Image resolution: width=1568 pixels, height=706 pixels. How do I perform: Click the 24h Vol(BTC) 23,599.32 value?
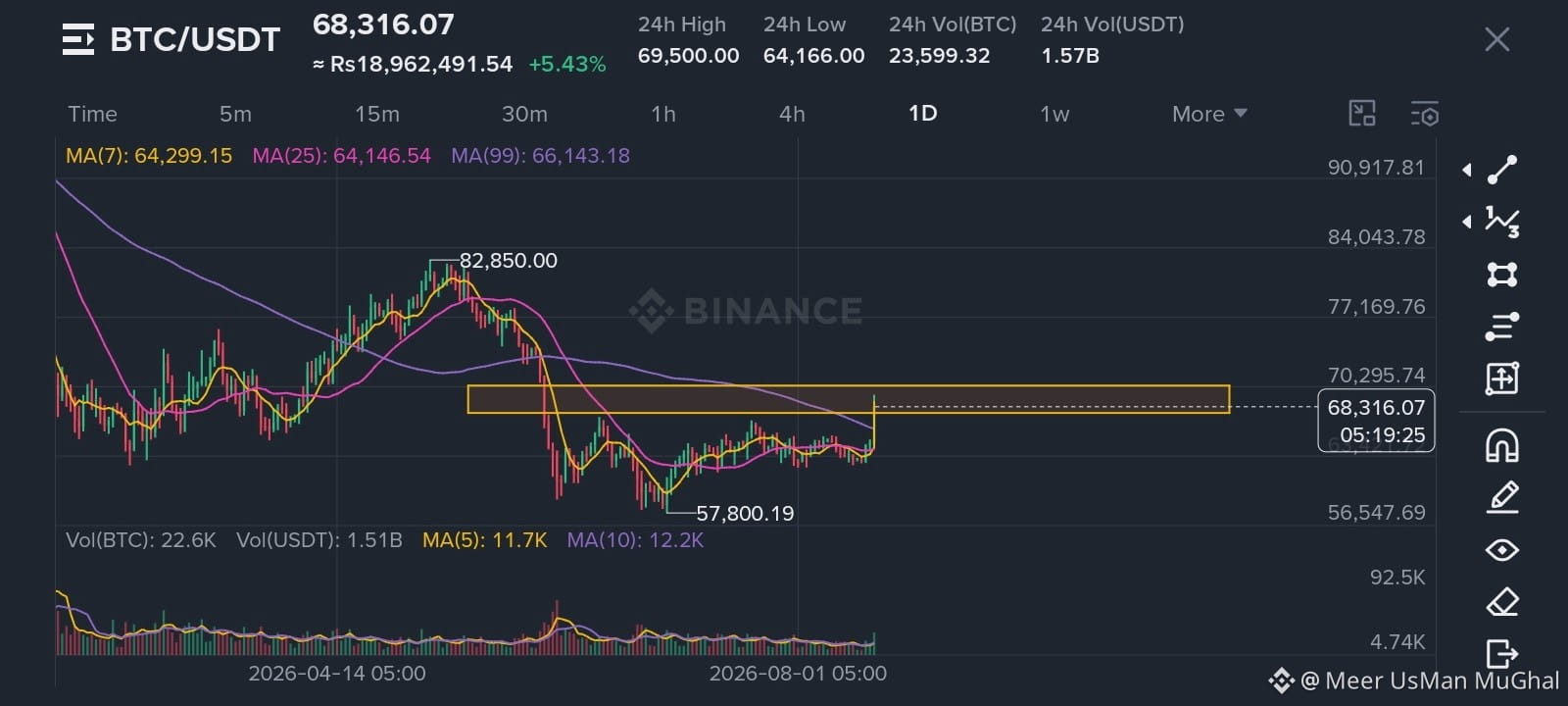pyautogui.click(x=939, y=56)
